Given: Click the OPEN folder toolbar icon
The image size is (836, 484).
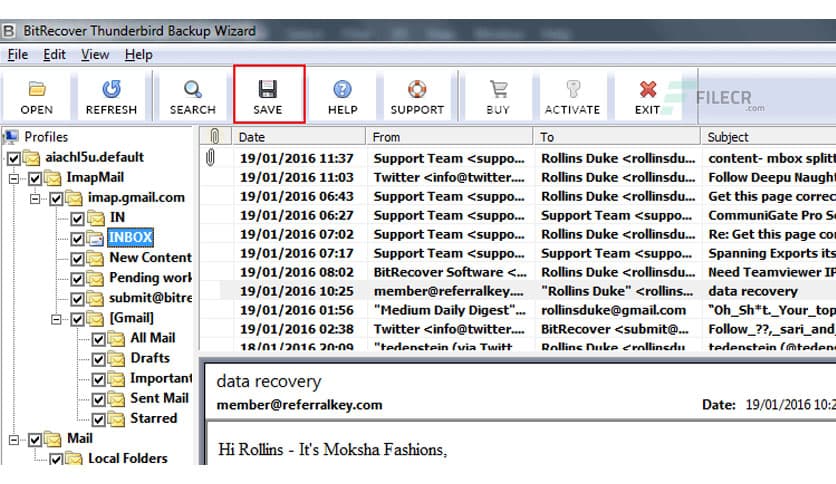Looking at the screenshot, I should pyautogui.click(x=37, y=89).
